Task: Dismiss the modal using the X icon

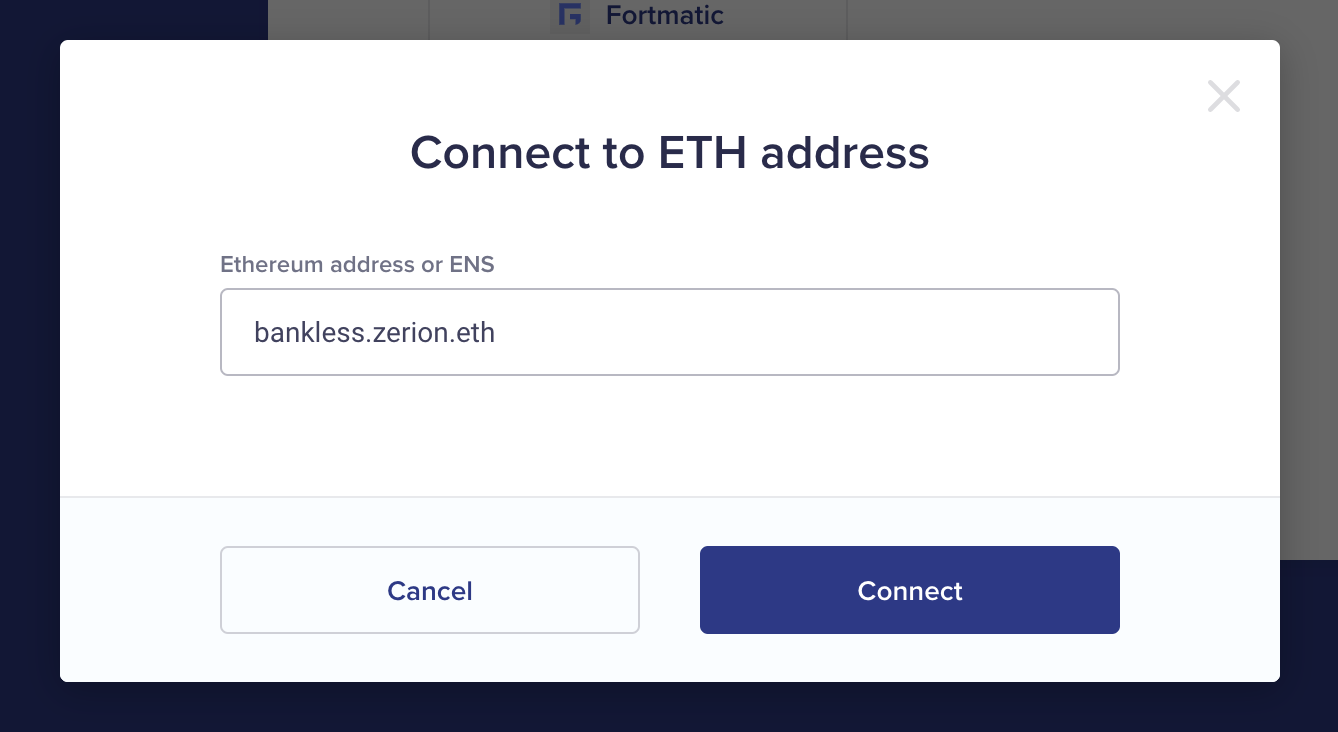Action: click(1223, 97)
